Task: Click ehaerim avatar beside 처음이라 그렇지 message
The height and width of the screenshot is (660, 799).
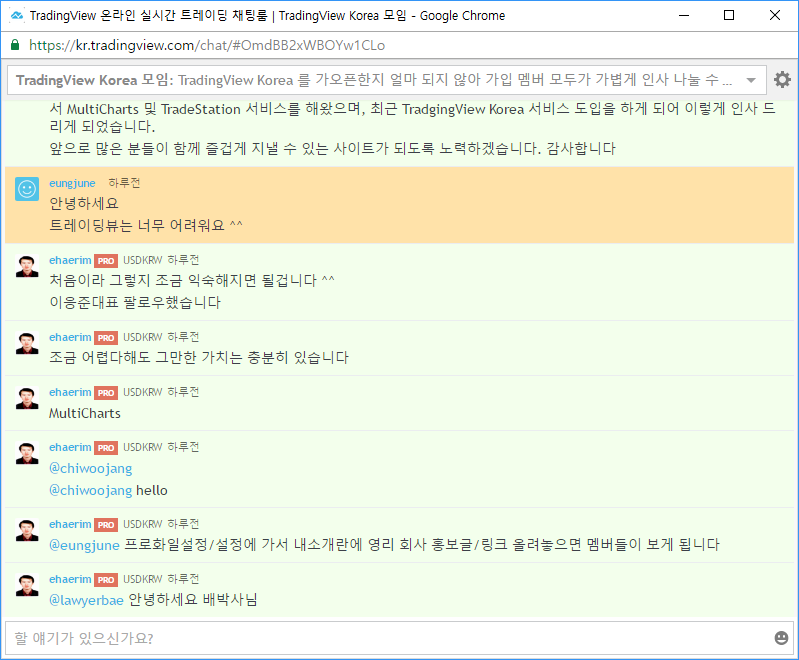Action: pyautogui.click(x=27, y=266)
